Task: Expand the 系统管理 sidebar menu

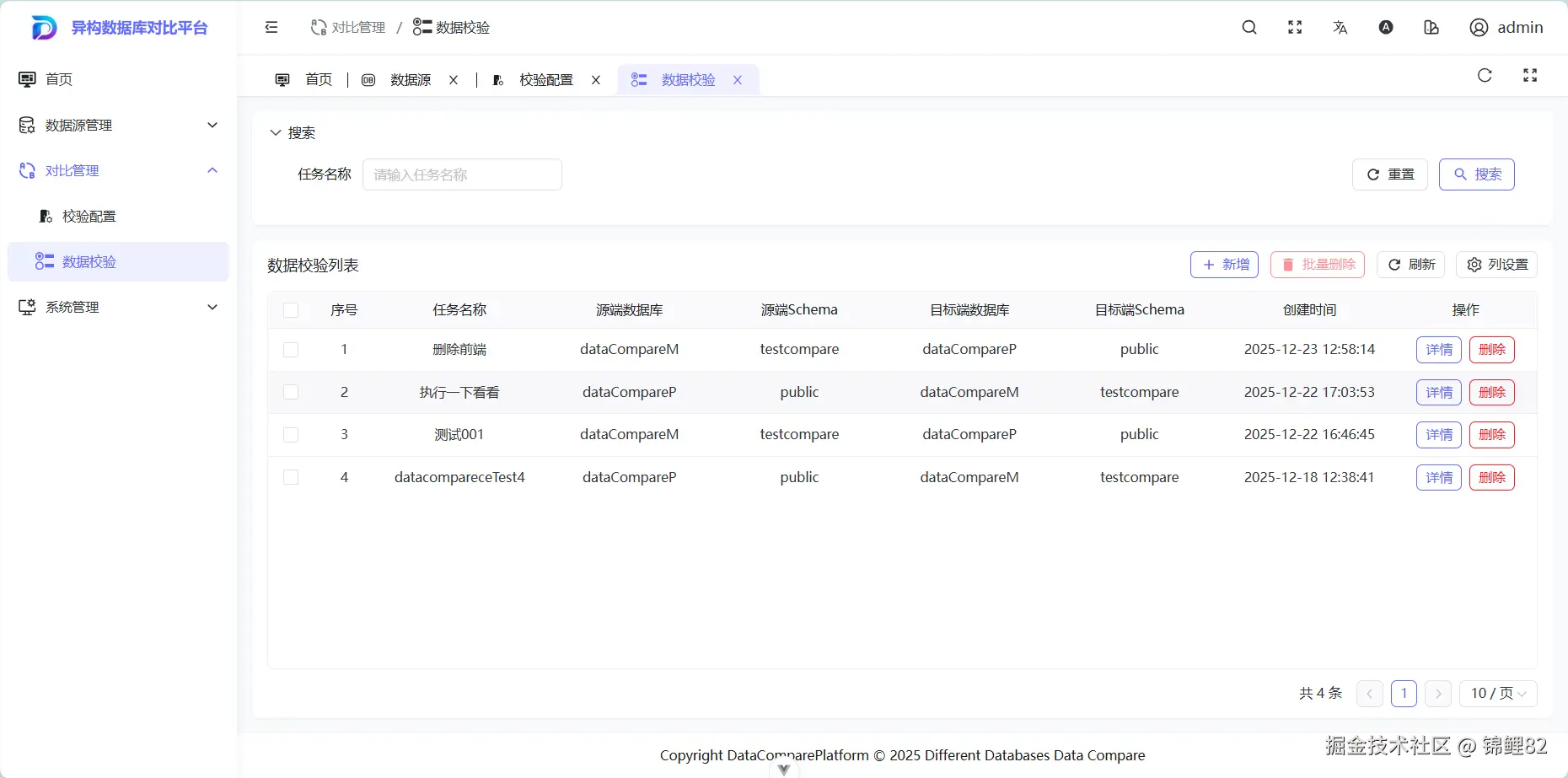Action: point(119,307)
